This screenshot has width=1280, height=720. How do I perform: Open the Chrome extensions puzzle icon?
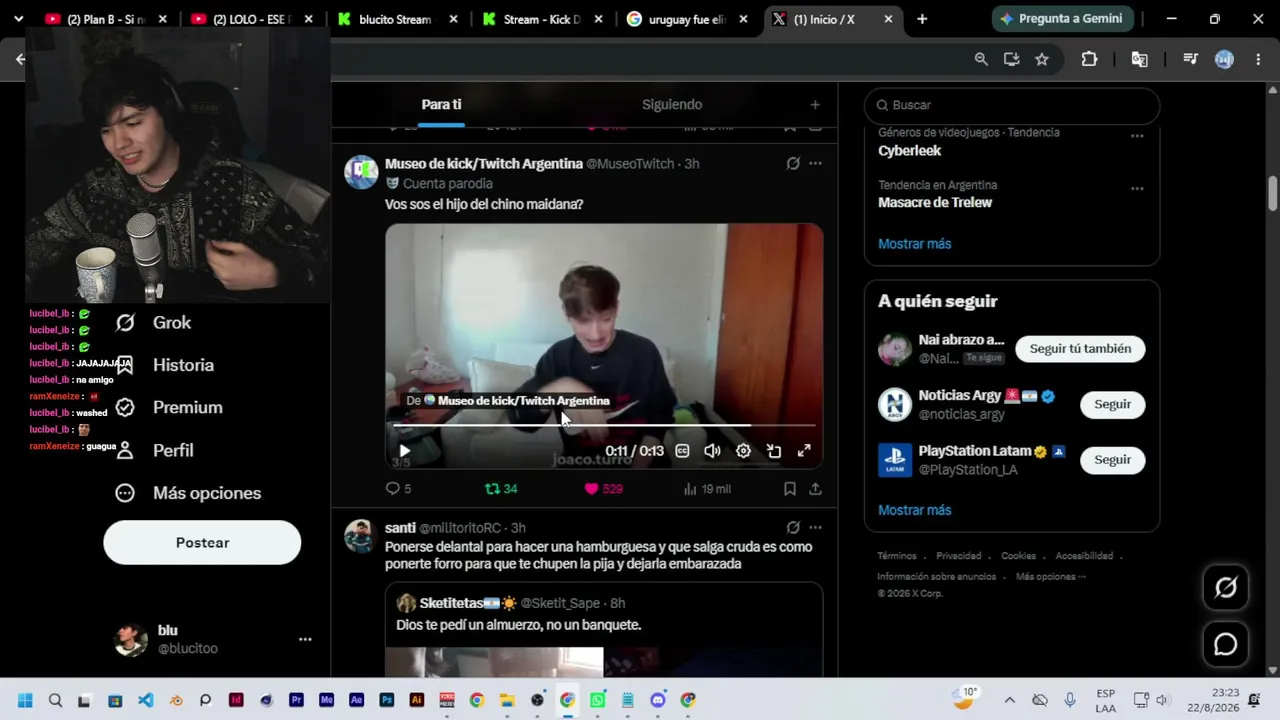click(1089, 59)
